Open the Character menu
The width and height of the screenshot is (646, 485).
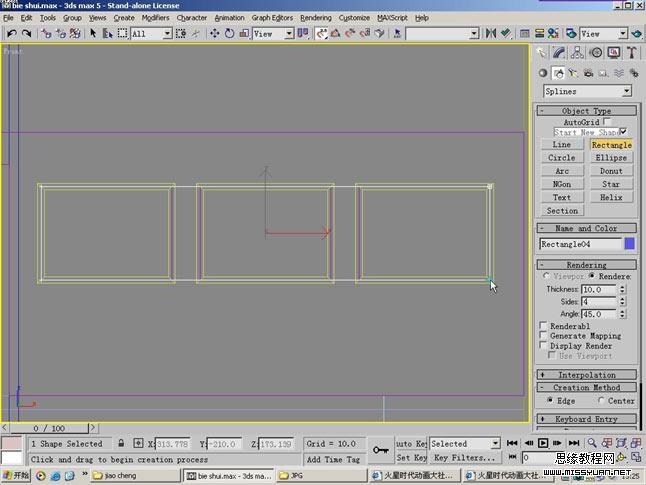click(192, 18)
